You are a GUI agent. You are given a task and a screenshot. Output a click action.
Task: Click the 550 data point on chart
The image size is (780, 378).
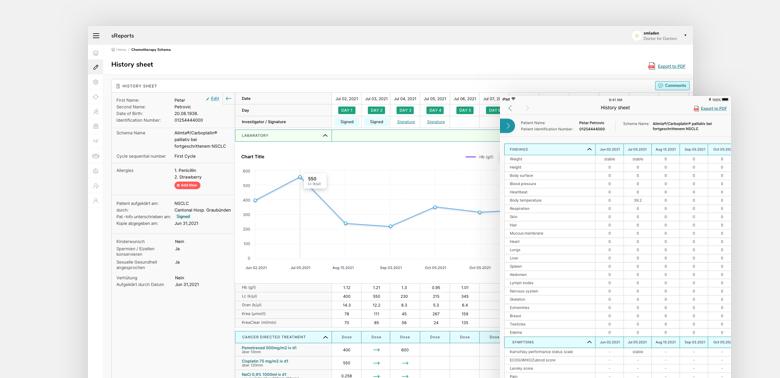tap(300, 177)
